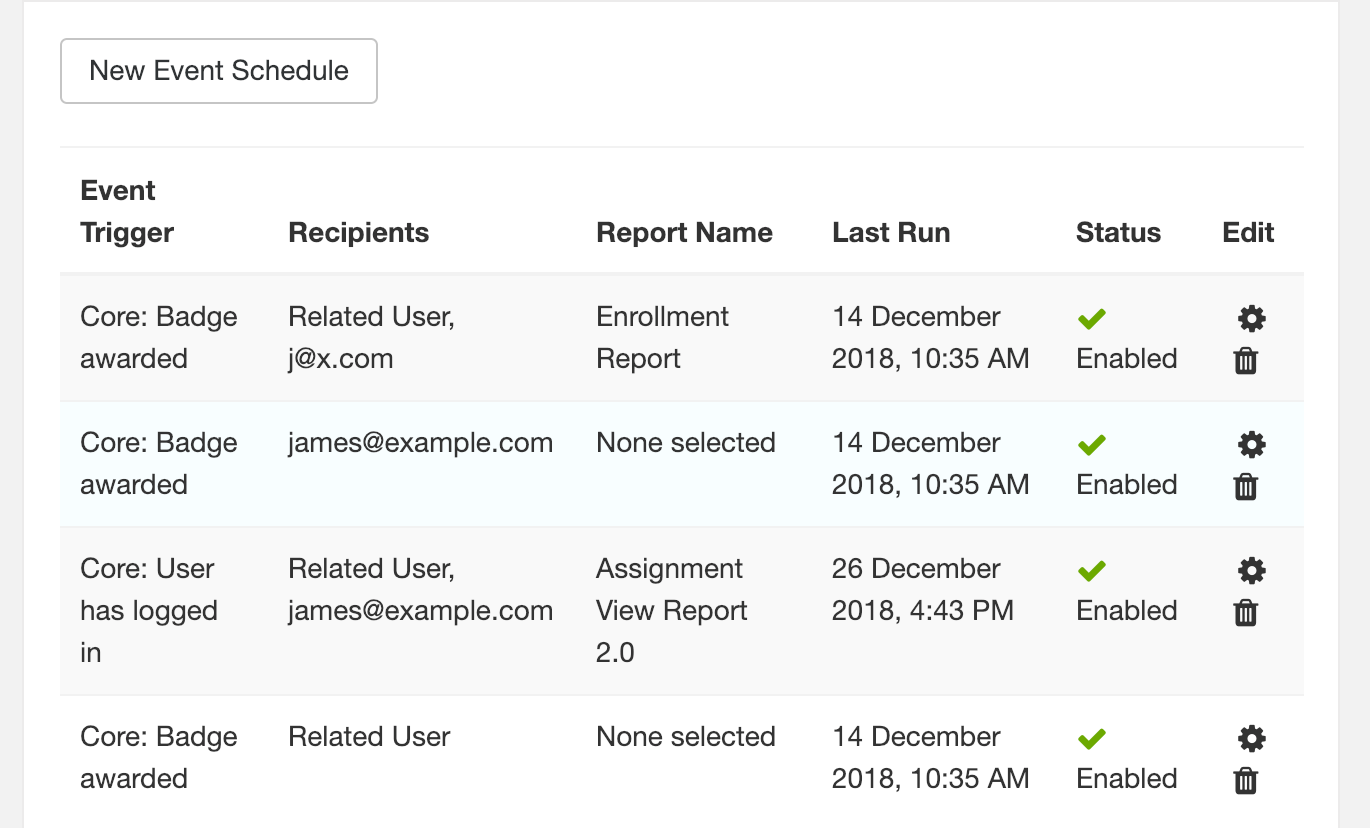Click the "26 December 2018, 4:43 PM" cell
Screen dimensions: 1370x828
point(922,590)
